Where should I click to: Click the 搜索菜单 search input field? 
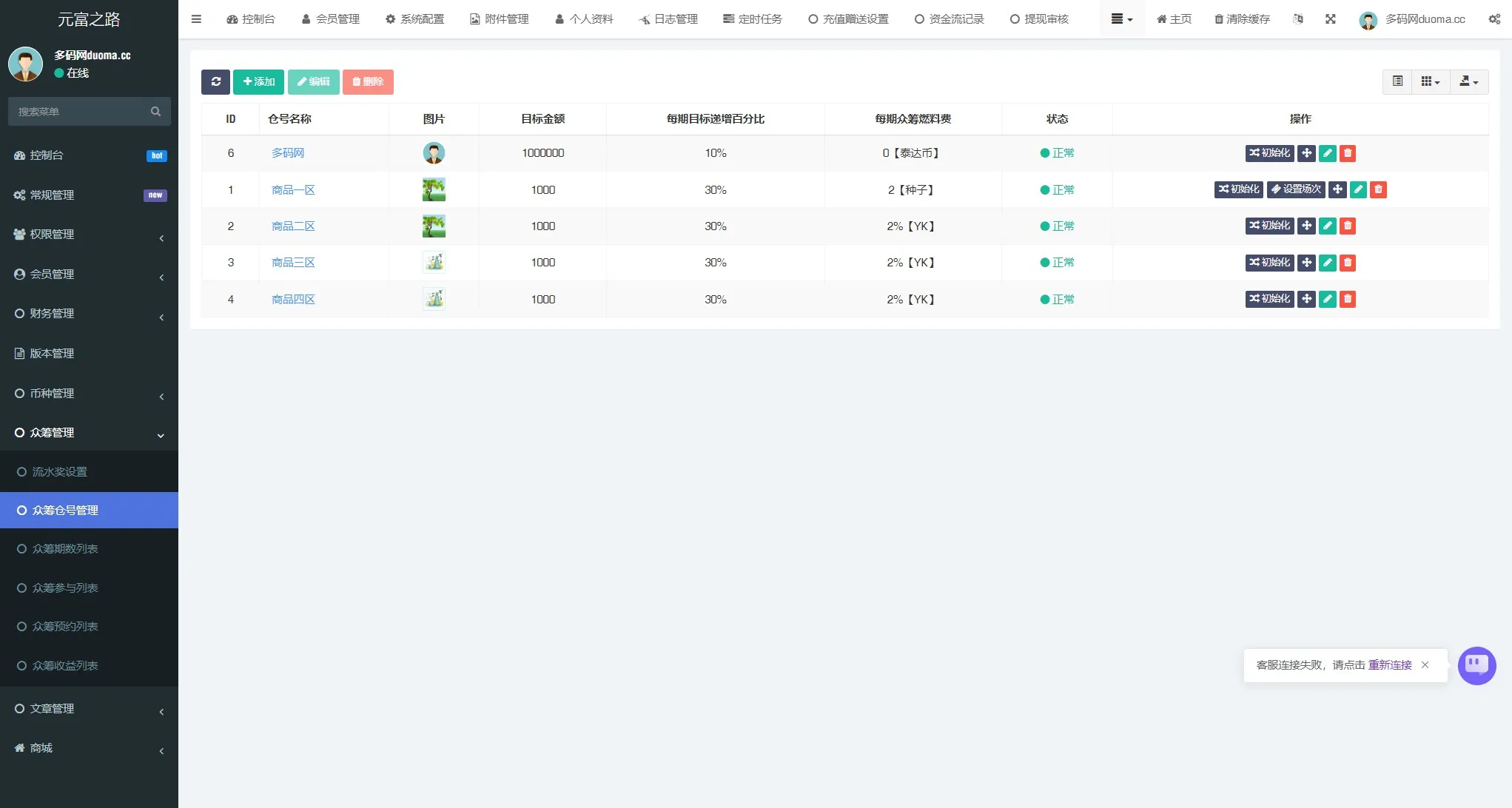(81, 112)
